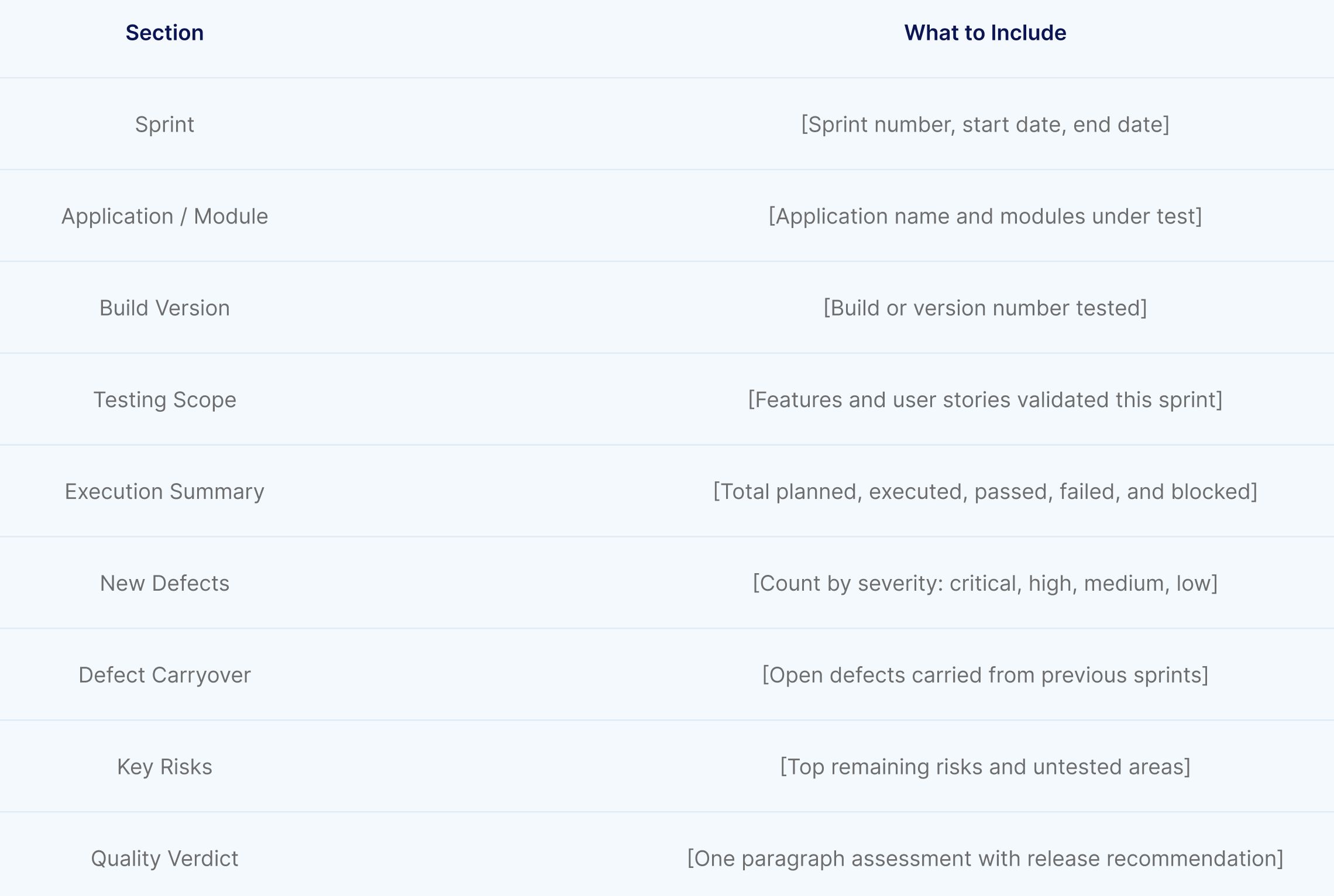Click the What to Include column header
The image size is (1334, 896).
click(x=985, y=33)
